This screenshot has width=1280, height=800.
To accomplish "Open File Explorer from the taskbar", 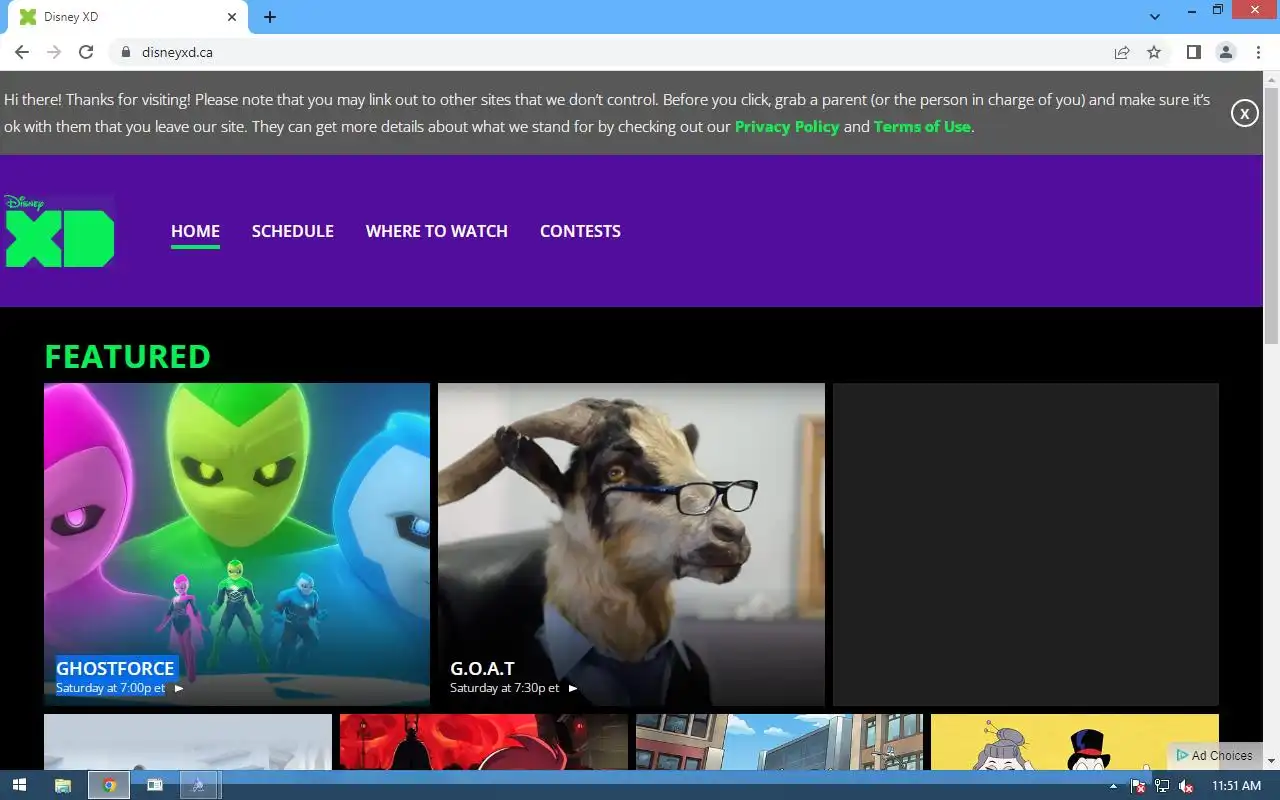I will click(63, 785).
